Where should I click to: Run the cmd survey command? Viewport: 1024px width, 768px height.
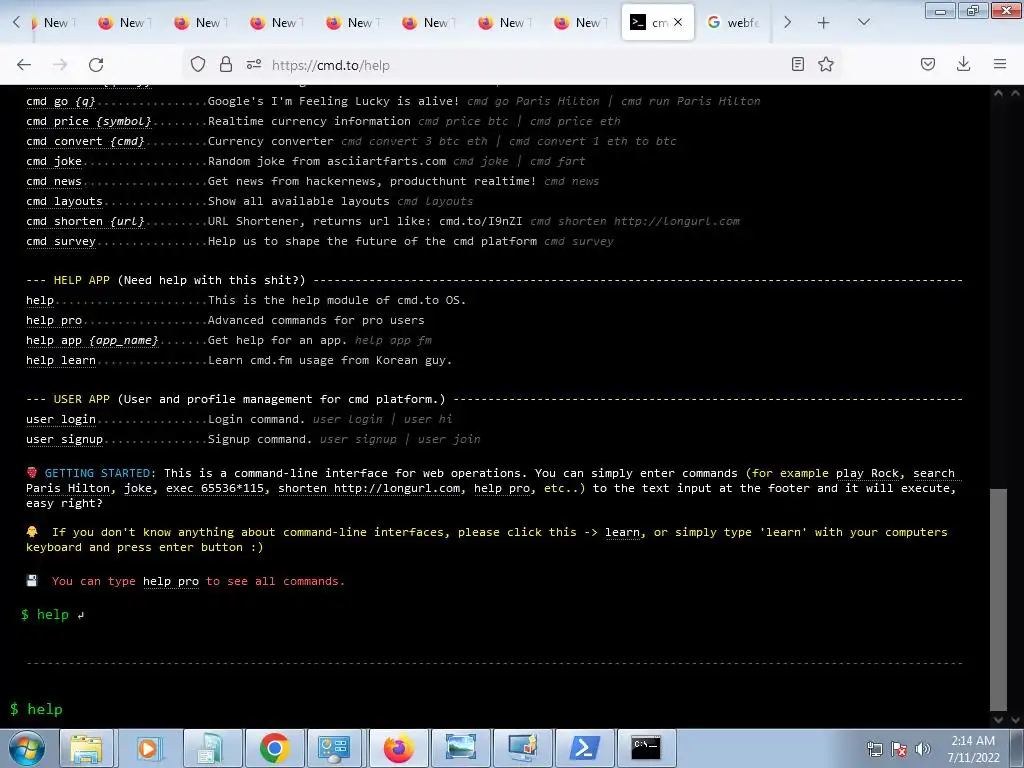pos(61,242)
